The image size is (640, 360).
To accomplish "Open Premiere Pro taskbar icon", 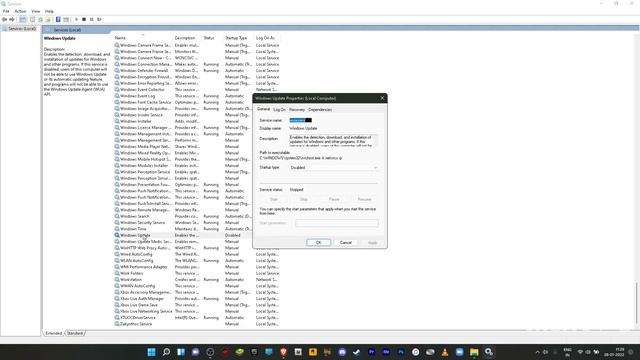I will (371, 352).
